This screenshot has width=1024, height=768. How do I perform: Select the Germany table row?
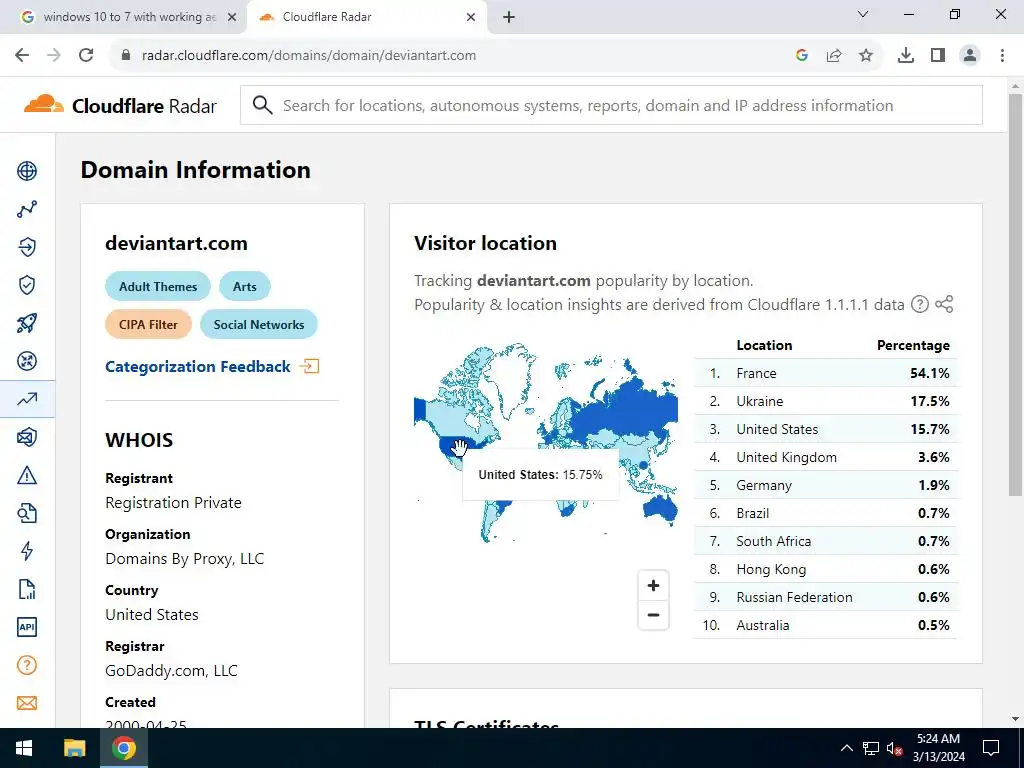coord(826,485)
